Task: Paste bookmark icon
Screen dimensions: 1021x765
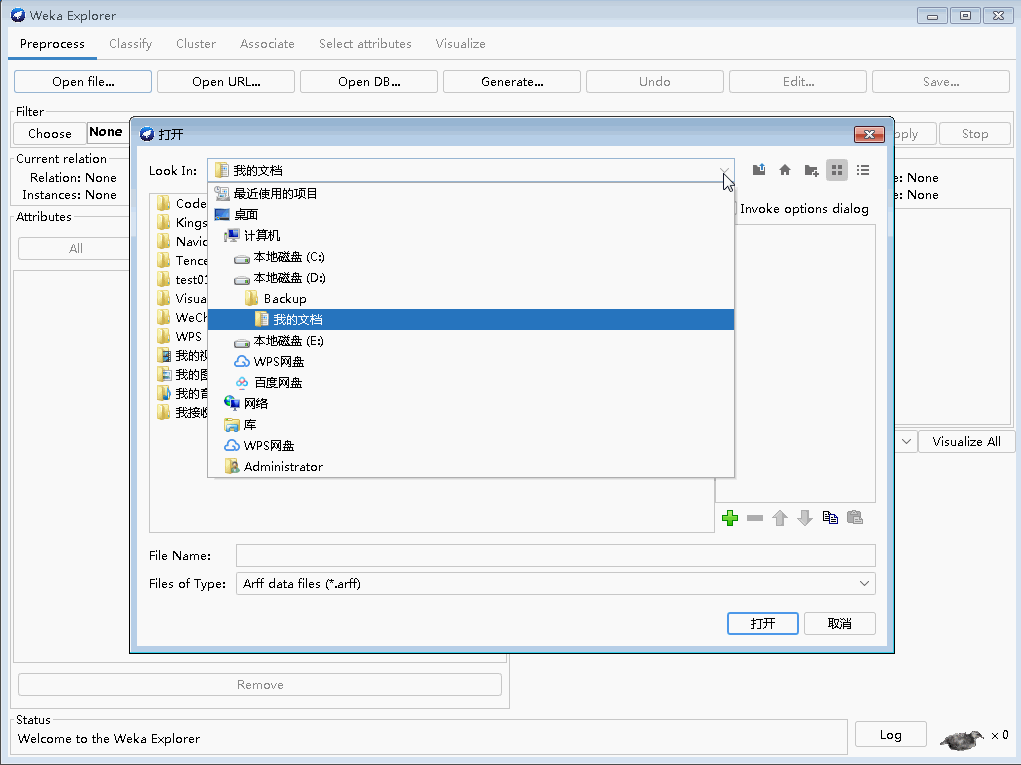Action: coord(855,518)
